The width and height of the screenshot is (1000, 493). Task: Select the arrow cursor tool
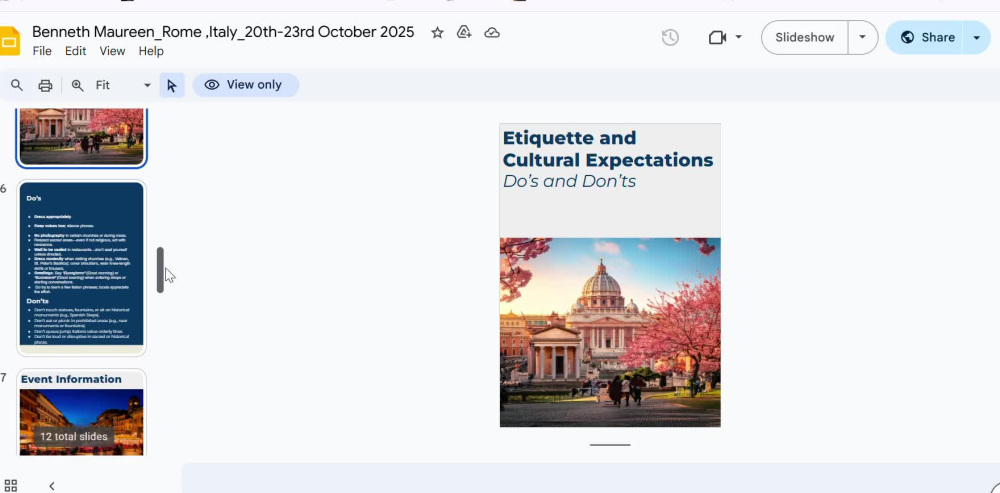coord(172,85)
